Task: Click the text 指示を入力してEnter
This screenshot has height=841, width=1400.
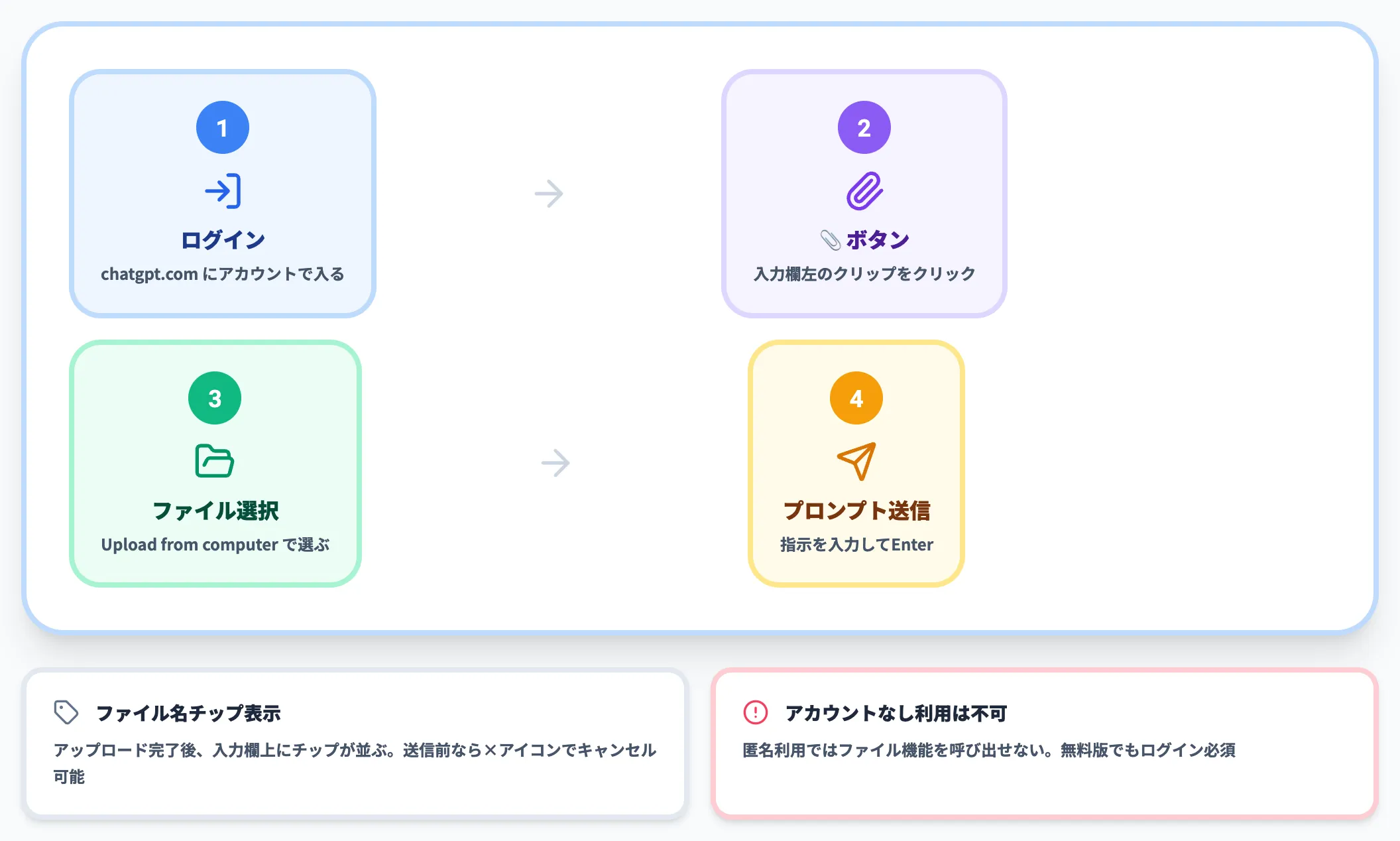Action: (856, 545)
